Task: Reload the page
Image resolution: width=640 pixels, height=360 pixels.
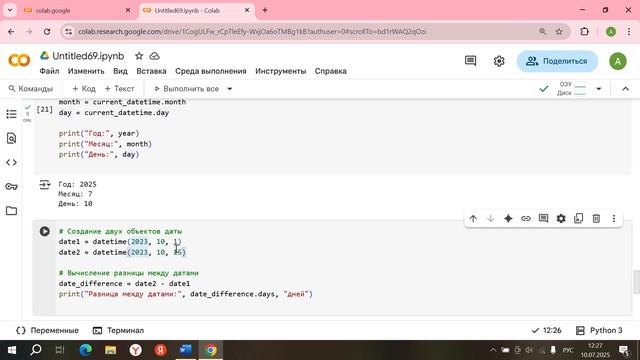Action: [x=47, y=31]
